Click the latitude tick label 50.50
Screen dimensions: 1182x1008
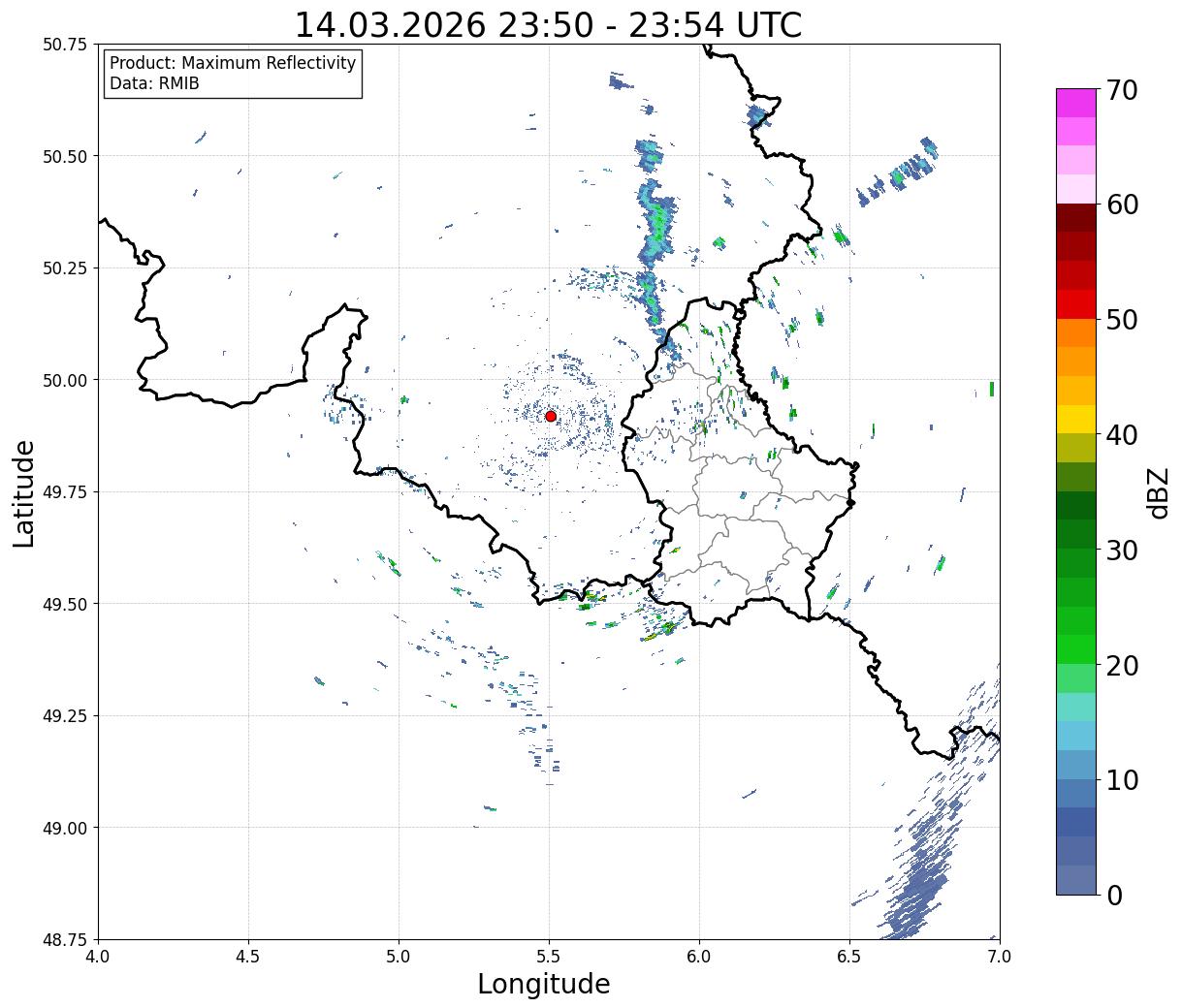(65, 156)
